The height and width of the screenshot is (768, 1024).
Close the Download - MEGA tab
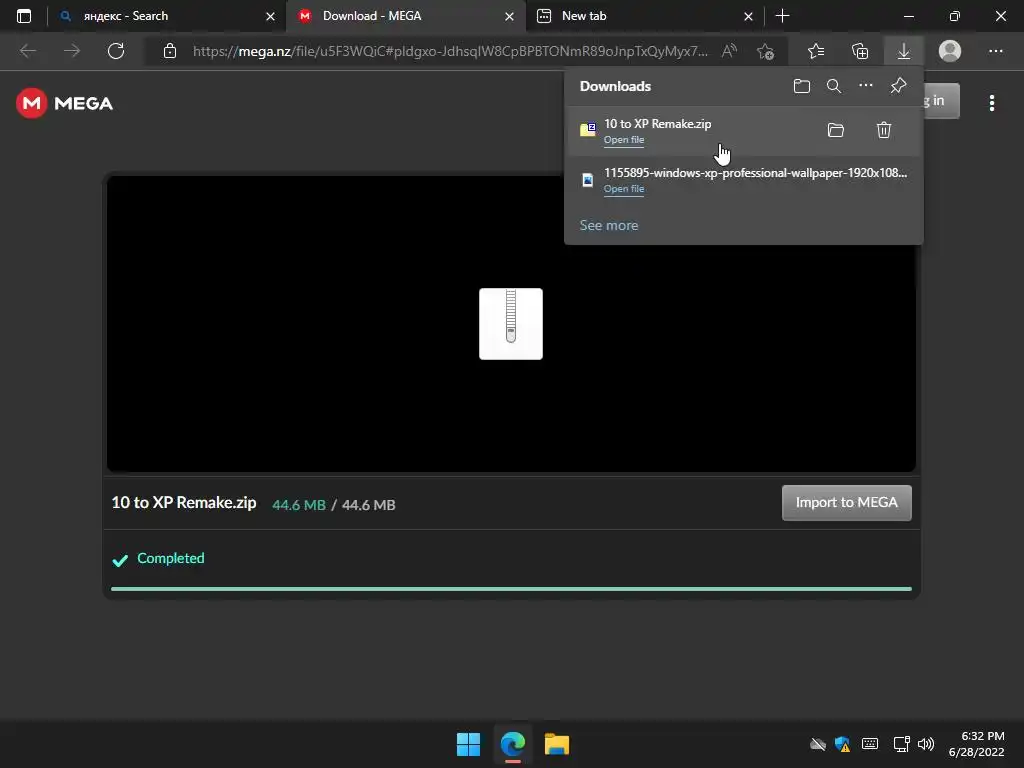click(509, 16)
